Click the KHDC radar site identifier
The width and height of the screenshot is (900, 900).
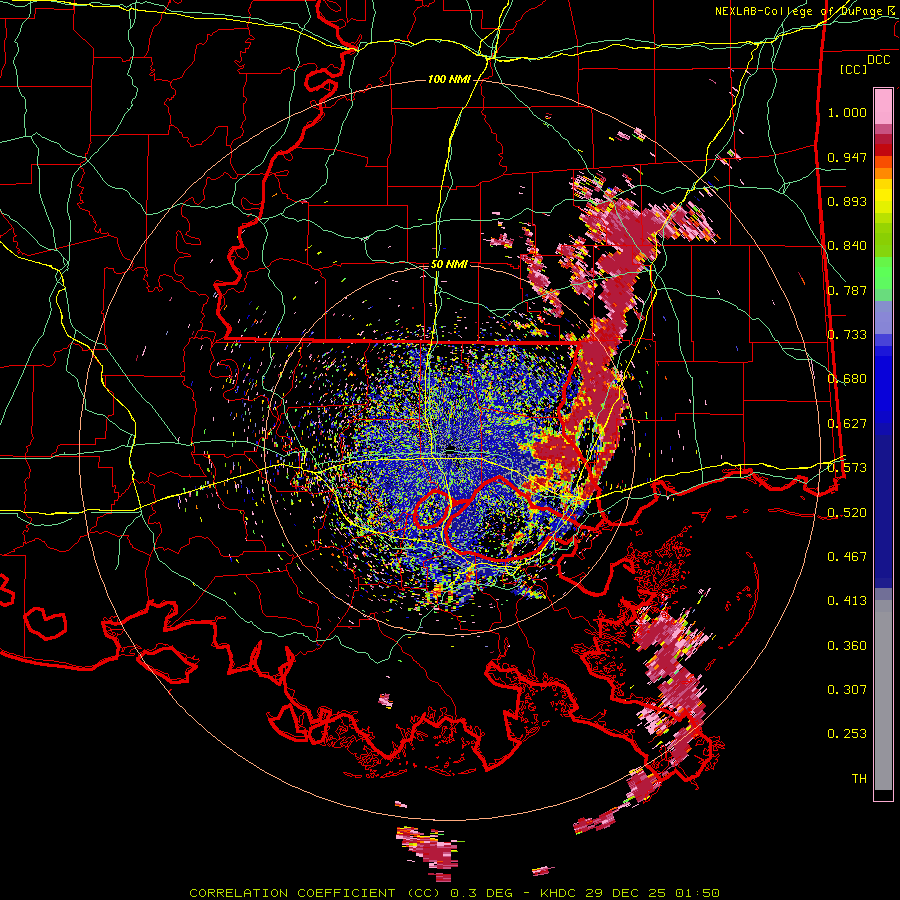pos(560,893)
